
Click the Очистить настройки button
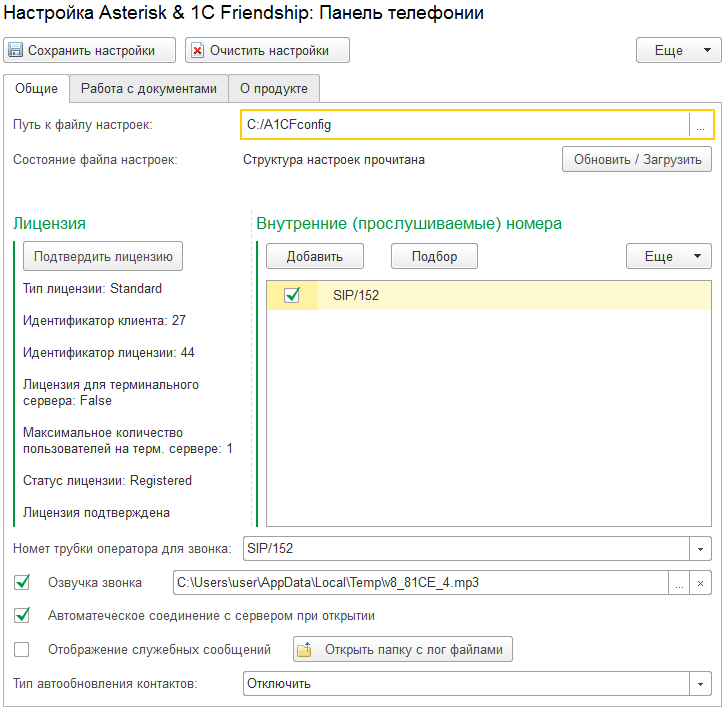point(267,50)
